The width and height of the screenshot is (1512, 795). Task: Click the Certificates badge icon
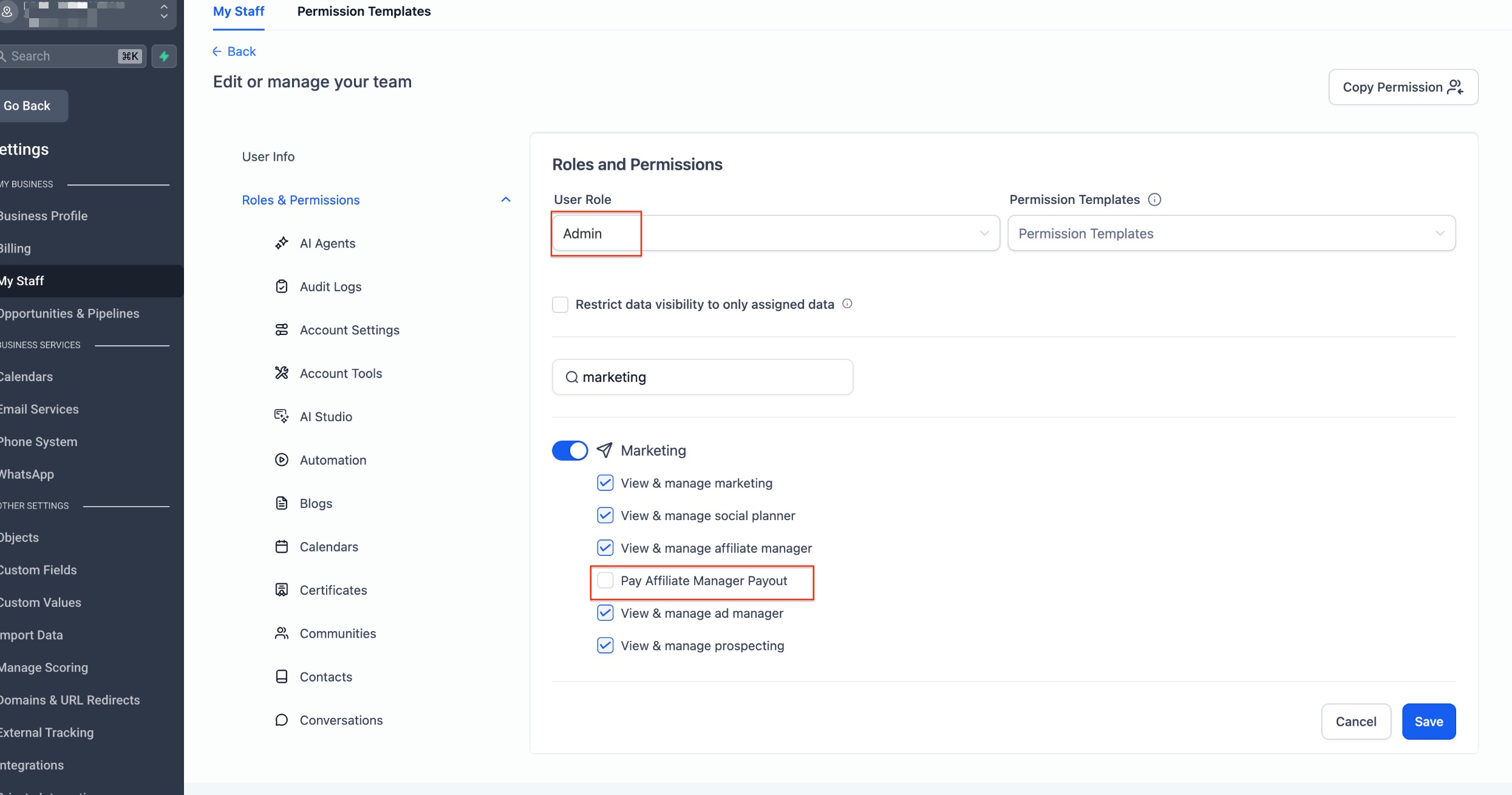(x=282, y=590)
